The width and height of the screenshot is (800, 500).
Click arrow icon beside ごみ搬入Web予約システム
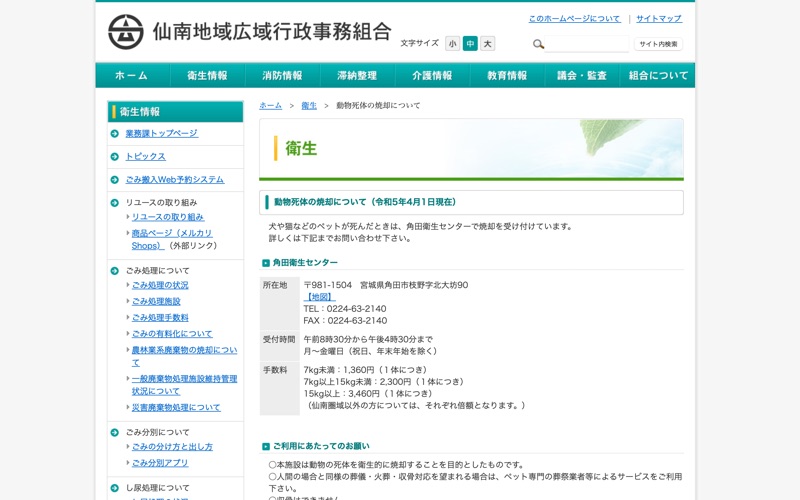[115, 180]
